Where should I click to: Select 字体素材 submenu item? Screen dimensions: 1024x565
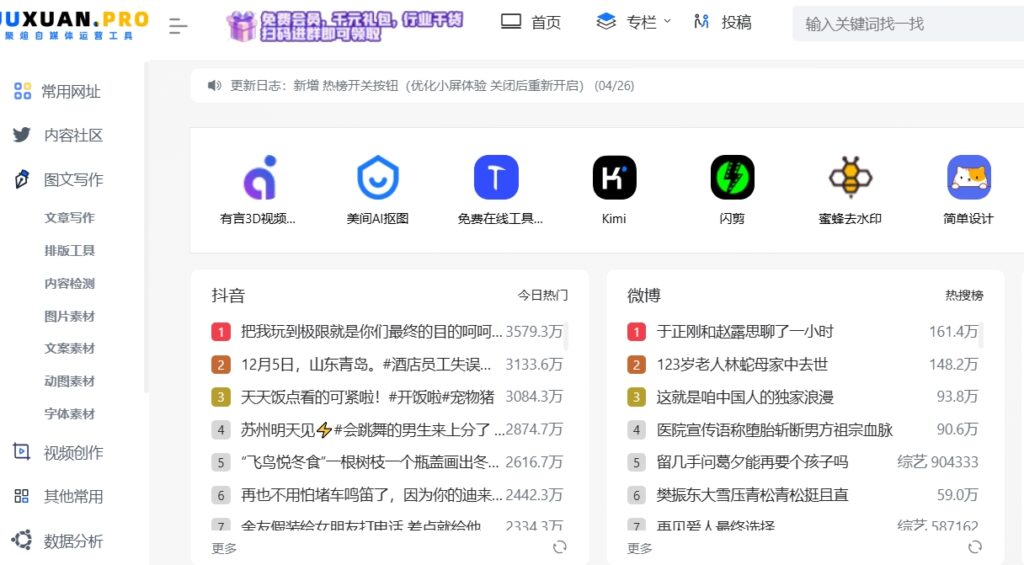point(70,413)
